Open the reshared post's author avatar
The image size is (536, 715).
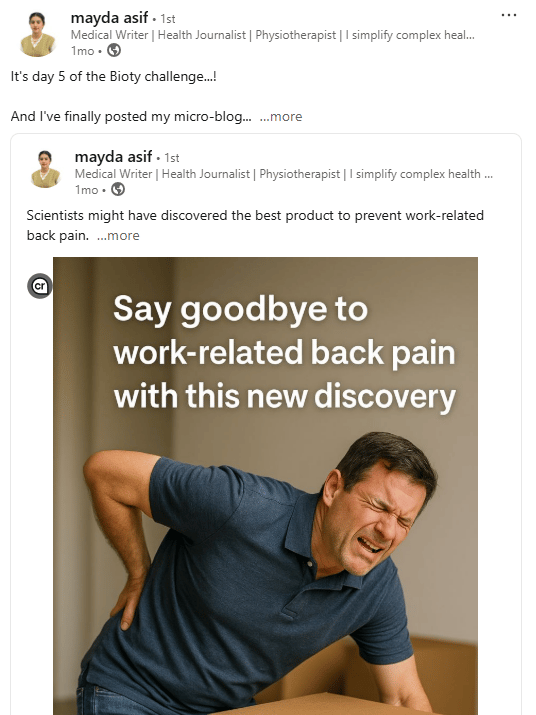point(45,169)
